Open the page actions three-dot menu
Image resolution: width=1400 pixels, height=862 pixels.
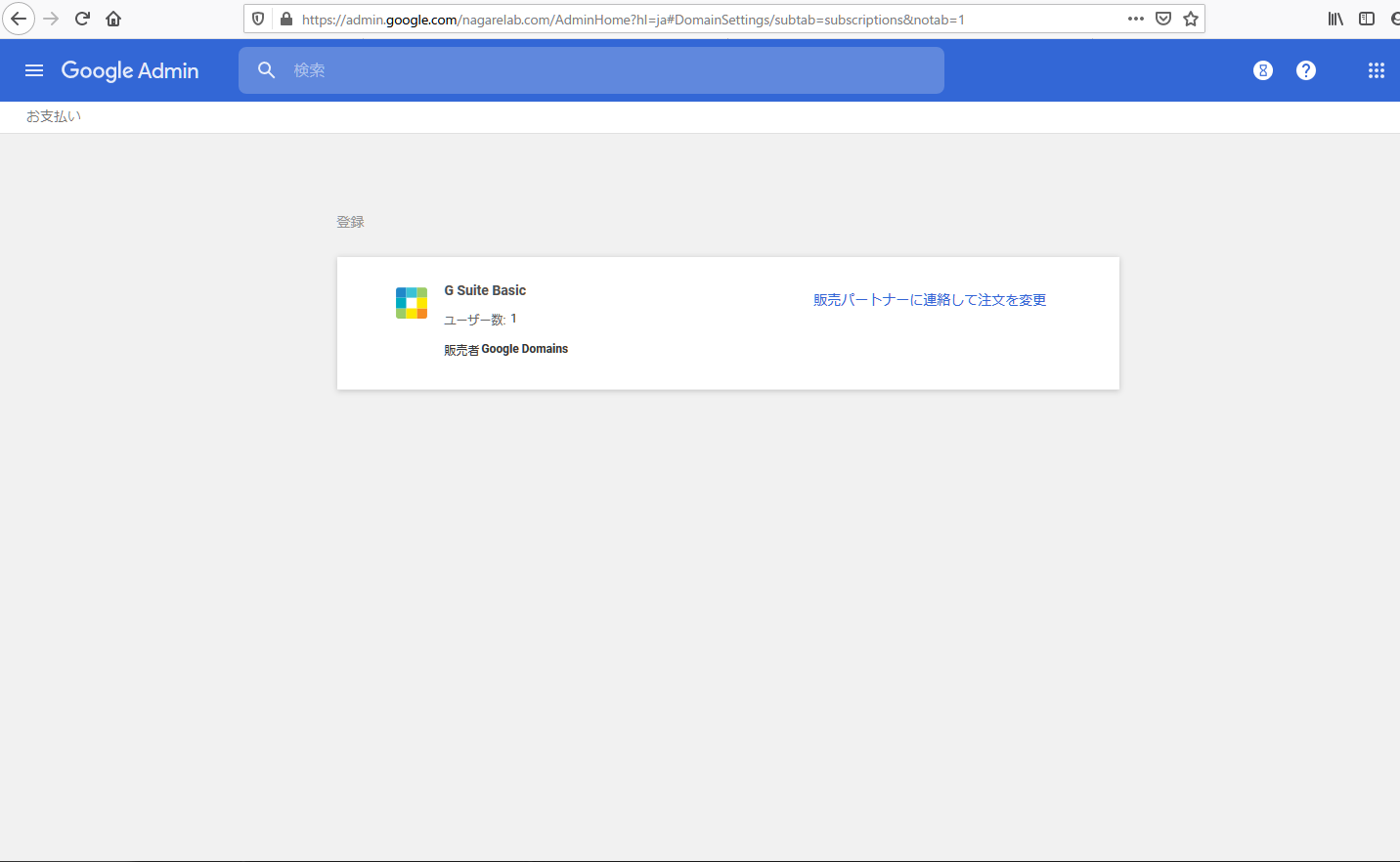tap(1136, 19)
